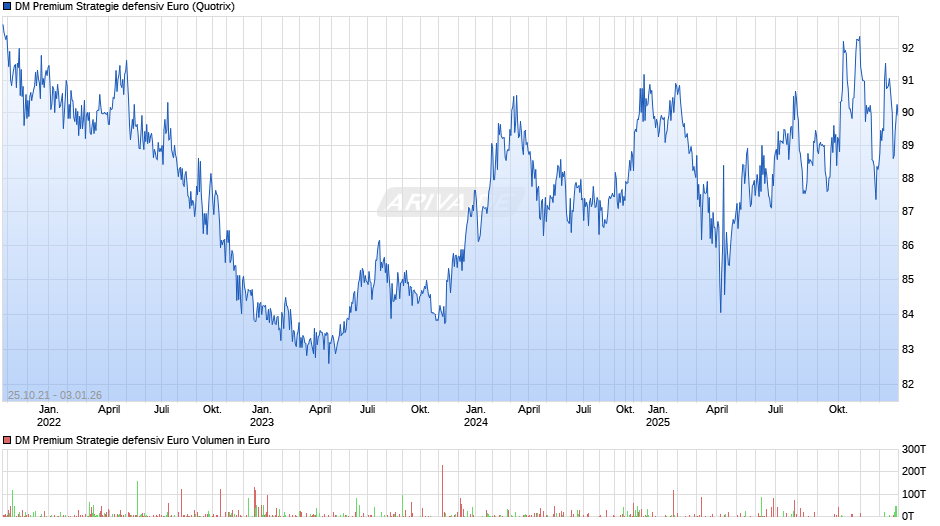Click the 85 price axis label
Viewport: 940px width, 526px height.
(908, 279)
